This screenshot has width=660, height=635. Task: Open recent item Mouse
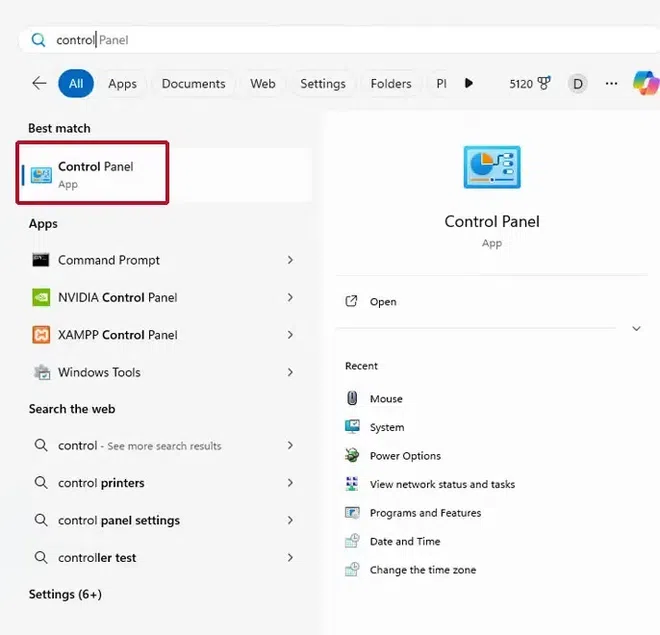click(x=386, y=399)
